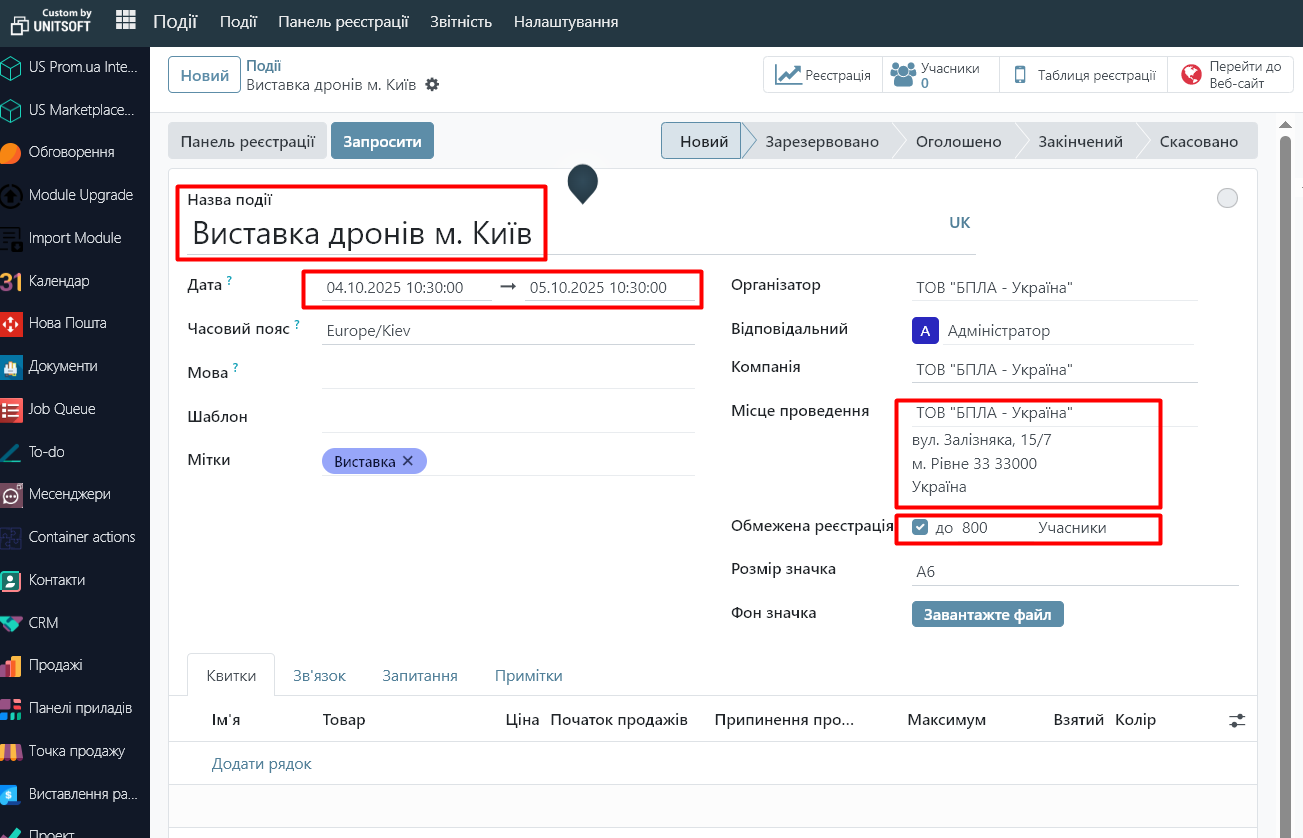Click the gear icon beside event title
The image size is (1303, 838).
pyautogui.click(x=432, y=85)
